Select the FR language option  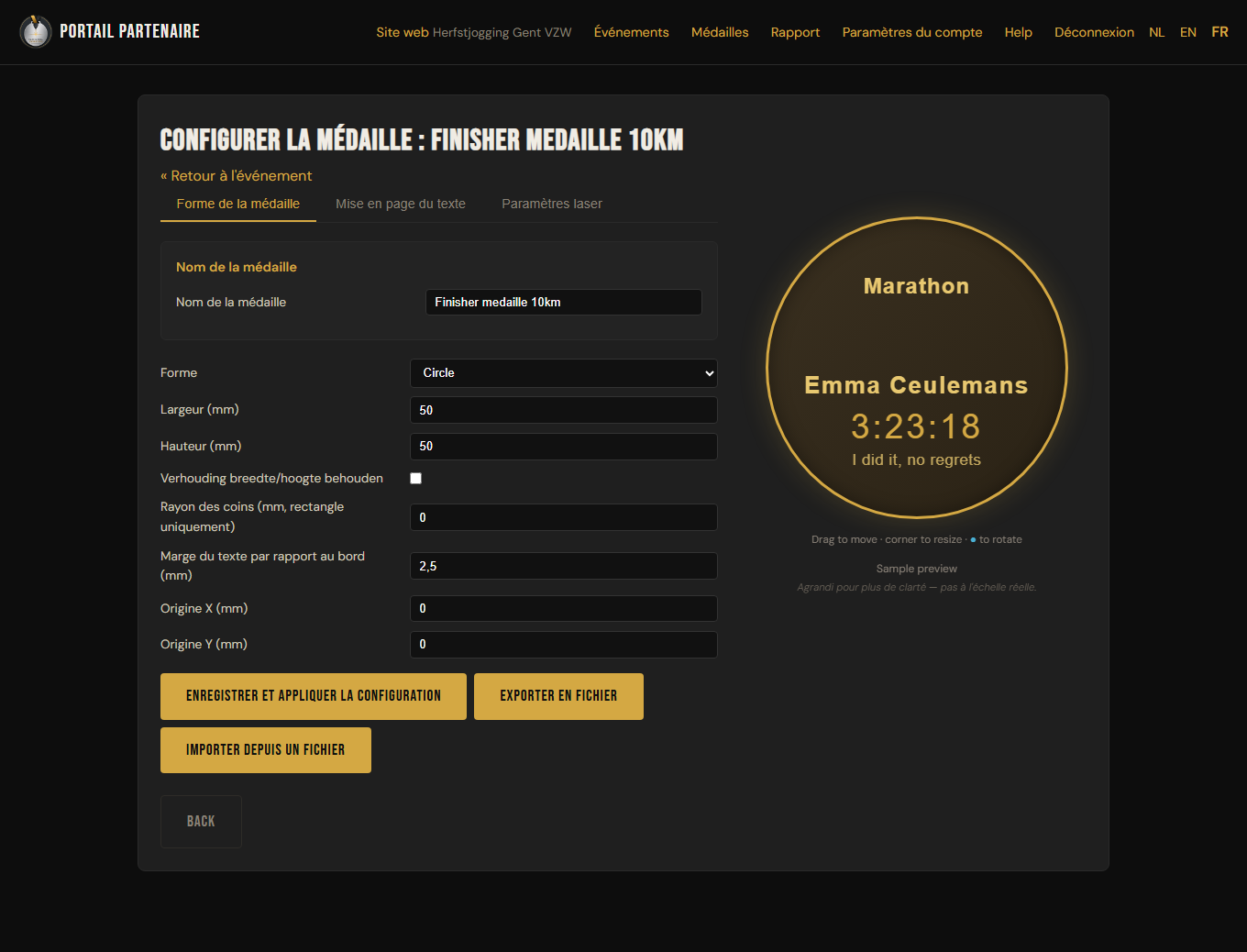pos(1219,32)
